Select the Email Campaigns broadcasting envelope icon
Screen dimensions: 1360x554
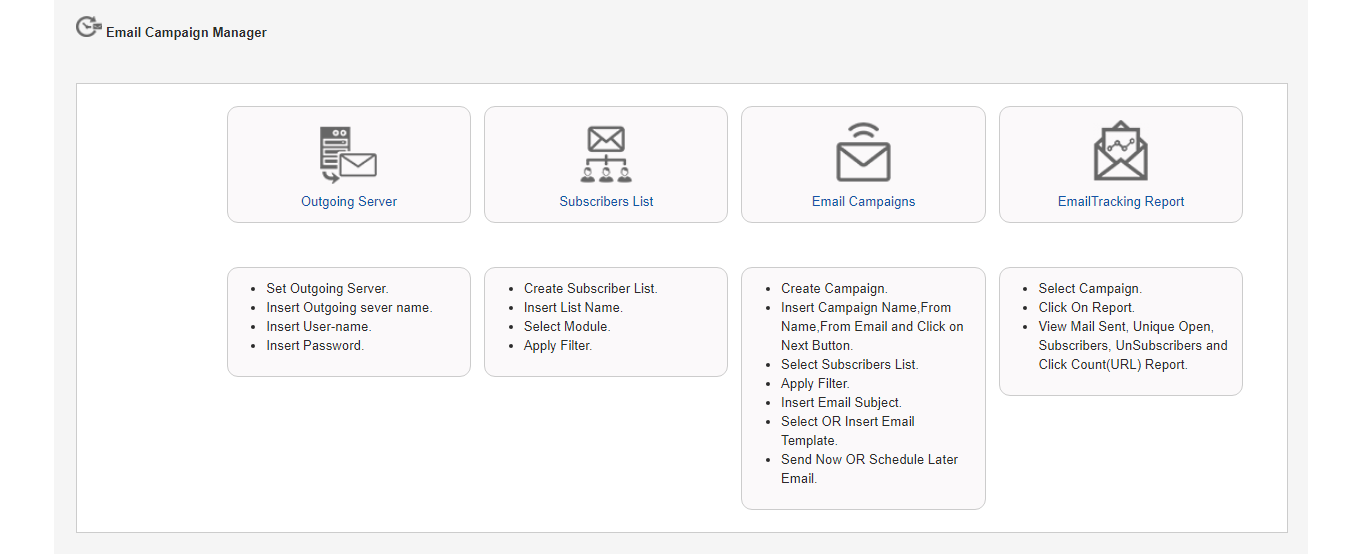[x=863, y=153]
